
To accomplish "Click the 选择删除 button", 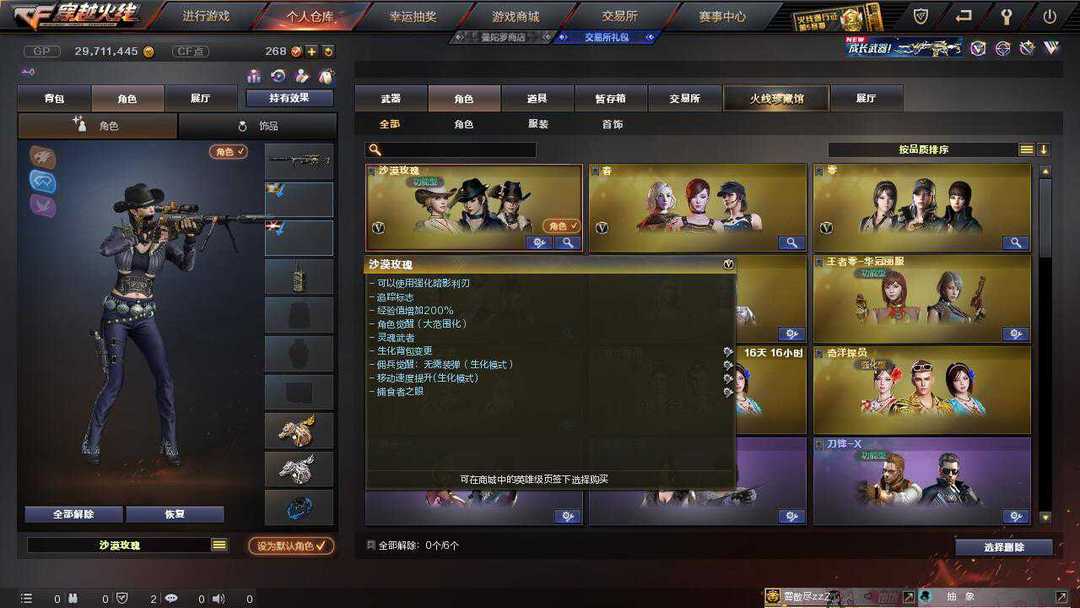I will (1004, 547).
